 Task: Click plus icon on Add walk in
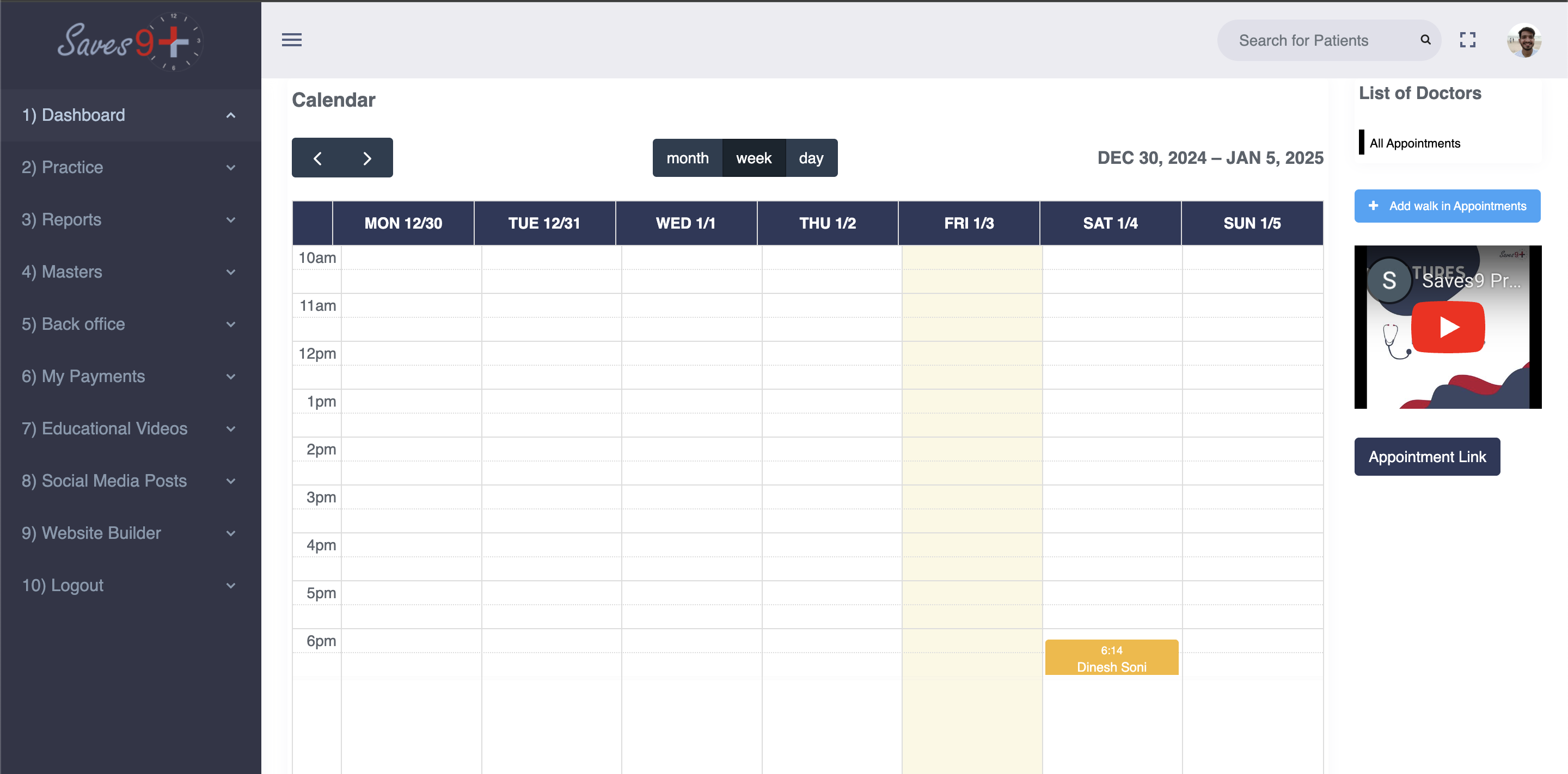click(x=1373, y=206)
